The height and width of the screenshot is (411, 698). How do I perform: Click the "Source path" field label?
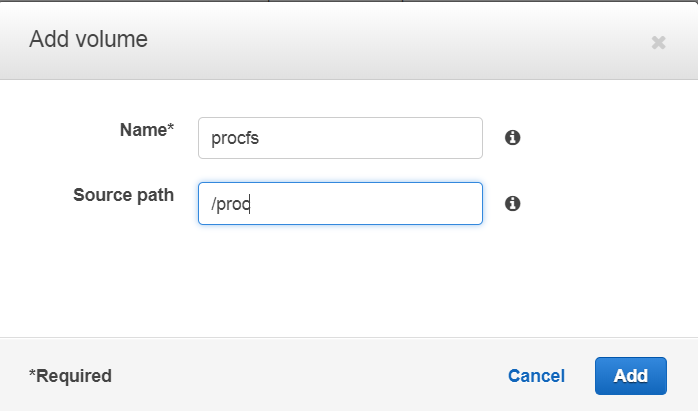pyautogui.click(x=123, y=194)
